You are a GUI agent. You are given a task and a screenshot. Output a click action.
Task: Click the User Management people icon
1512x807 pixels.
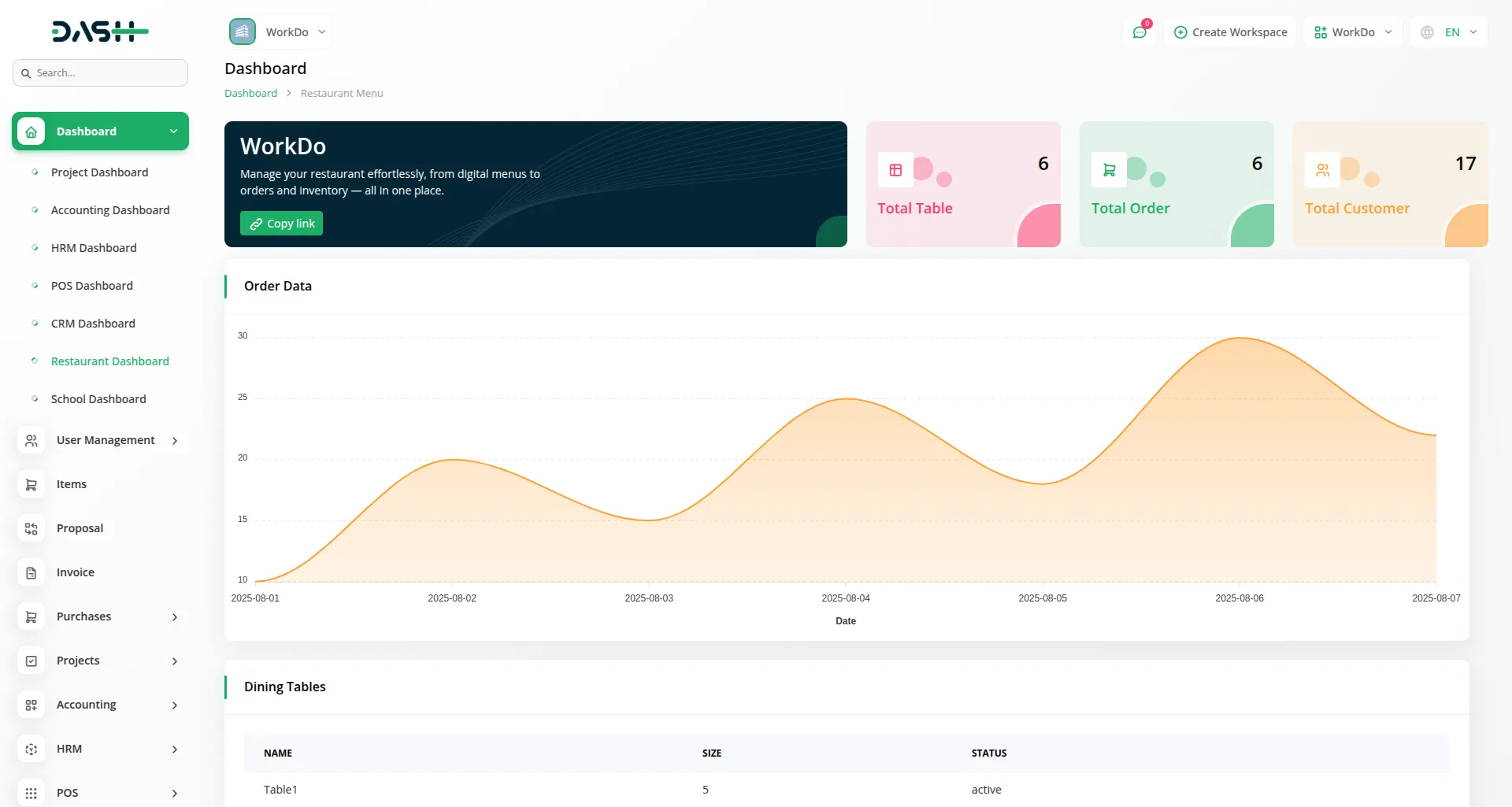click(x=31, y=440)
